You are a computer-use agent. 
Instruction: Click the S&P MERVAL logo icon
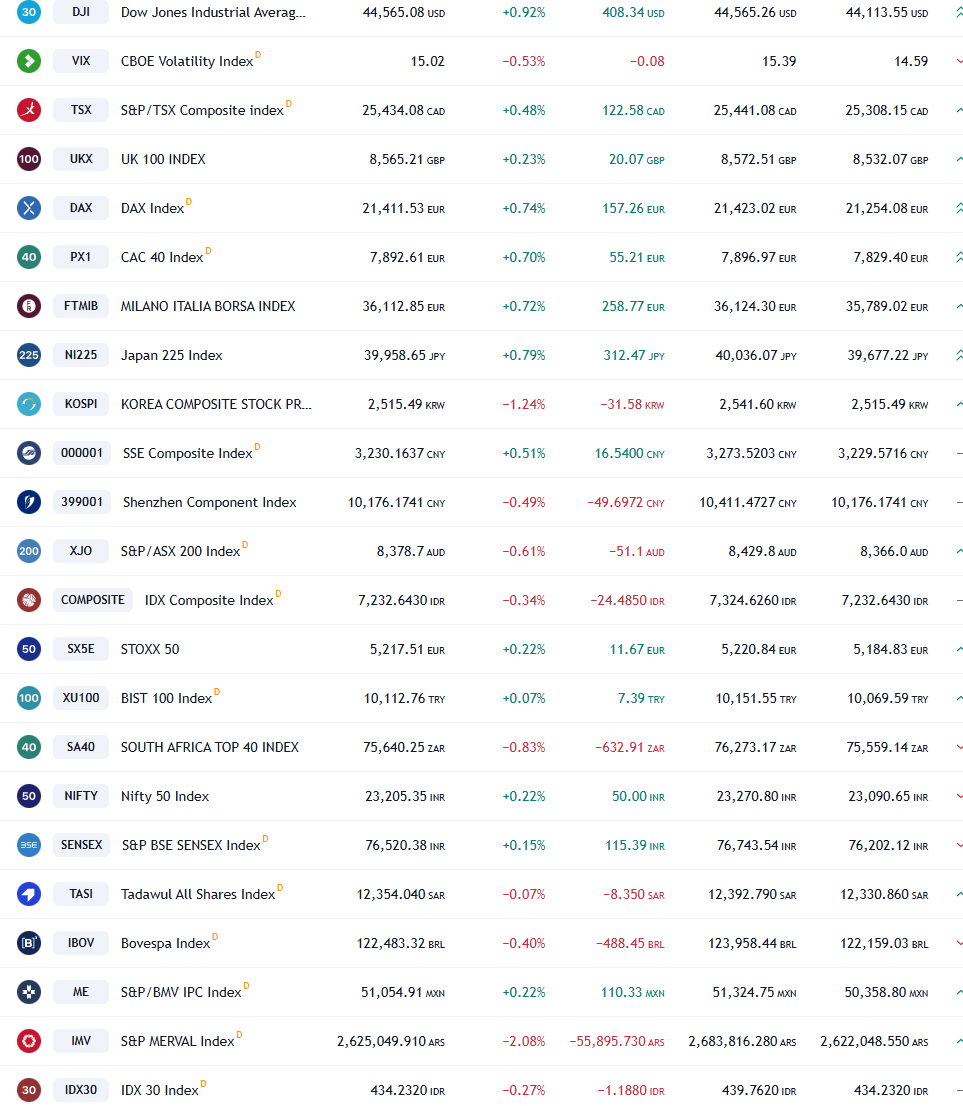29,1041
